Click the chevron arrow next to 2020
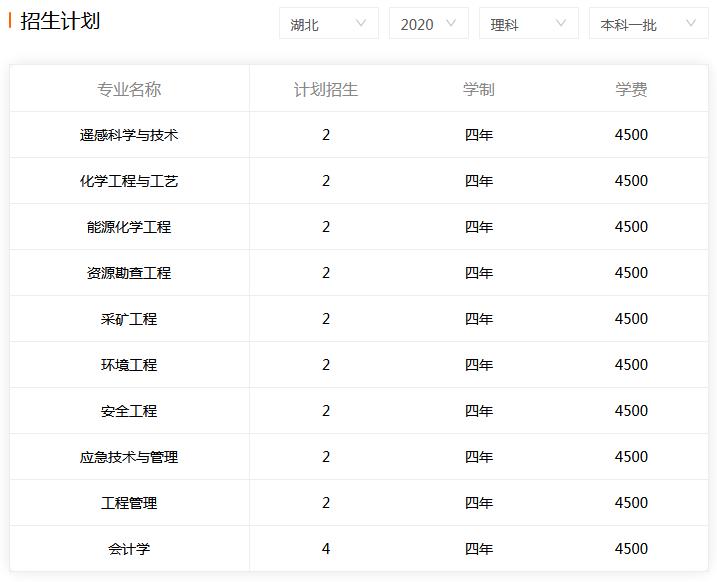 [x=451, y=23]
